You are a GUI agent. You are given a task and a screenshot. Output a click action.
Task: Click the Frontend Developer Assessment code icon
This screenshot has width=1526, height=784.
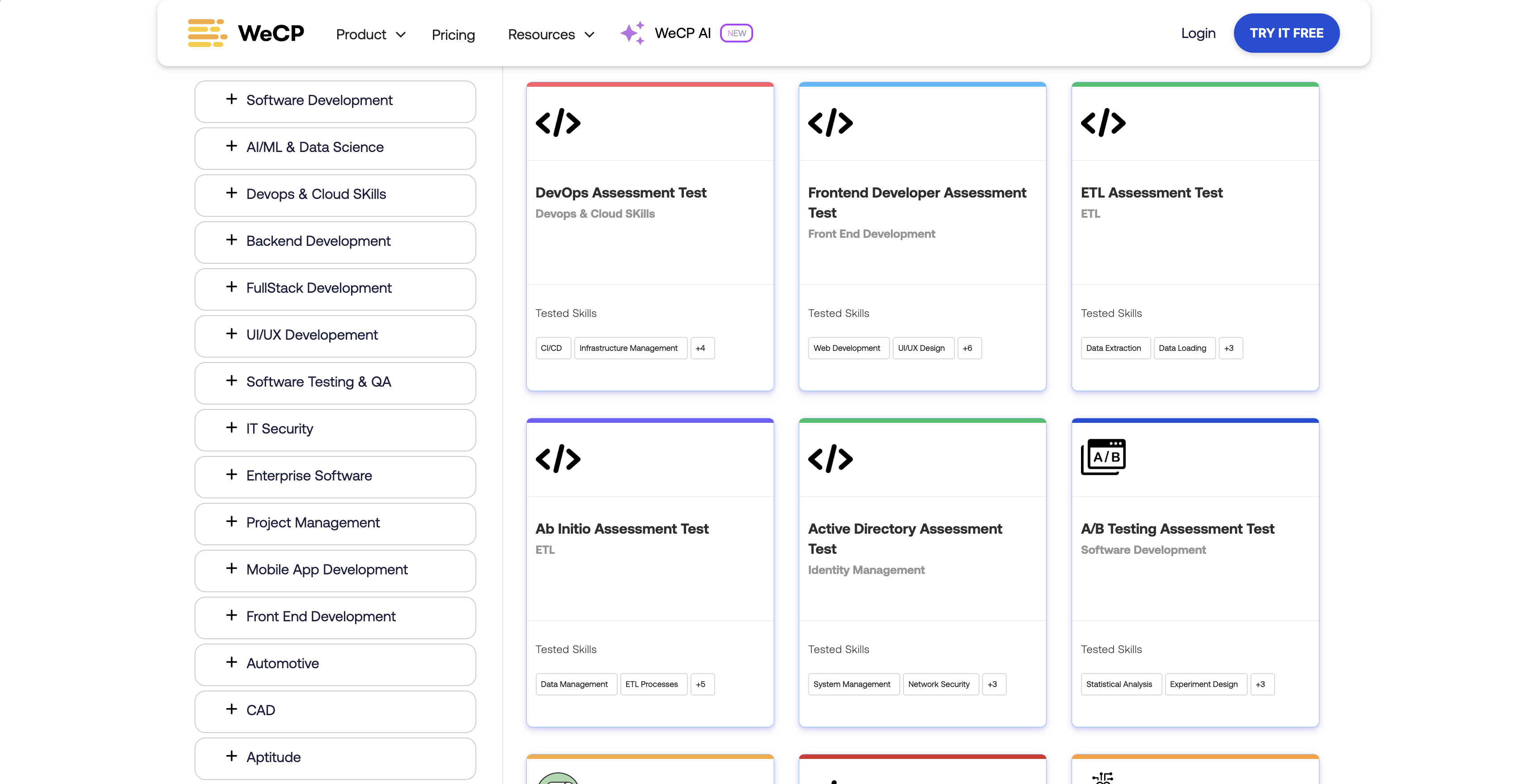830,121
